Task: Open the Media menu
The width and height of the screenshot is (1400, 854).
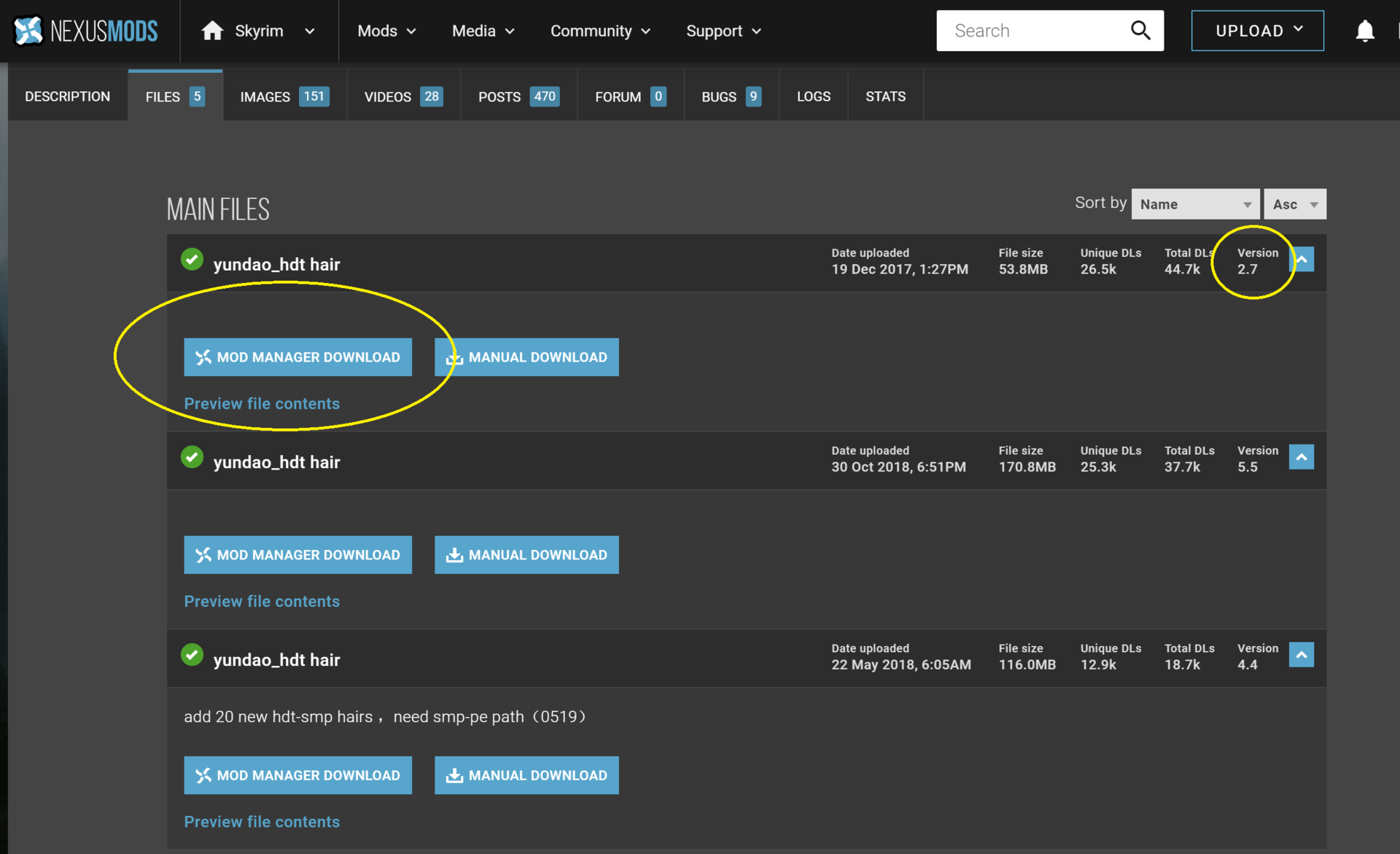Action: point(483,31)
